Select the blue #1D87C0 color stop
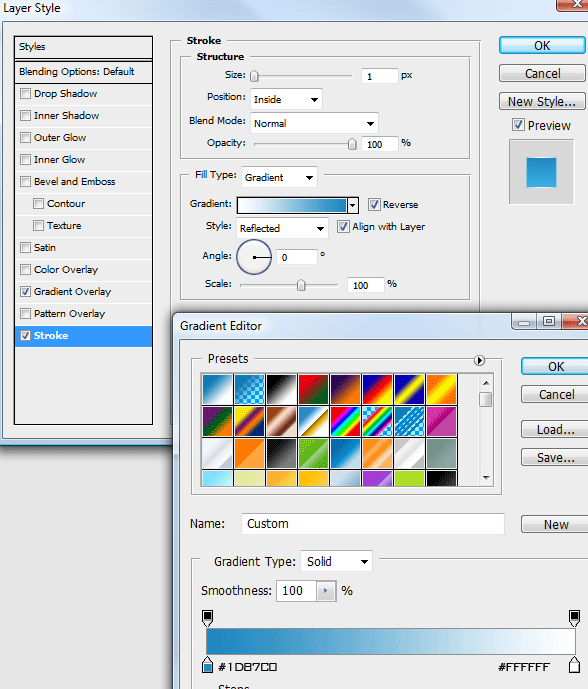The width and height of the screenshot is (588, 689). point(207,665)
